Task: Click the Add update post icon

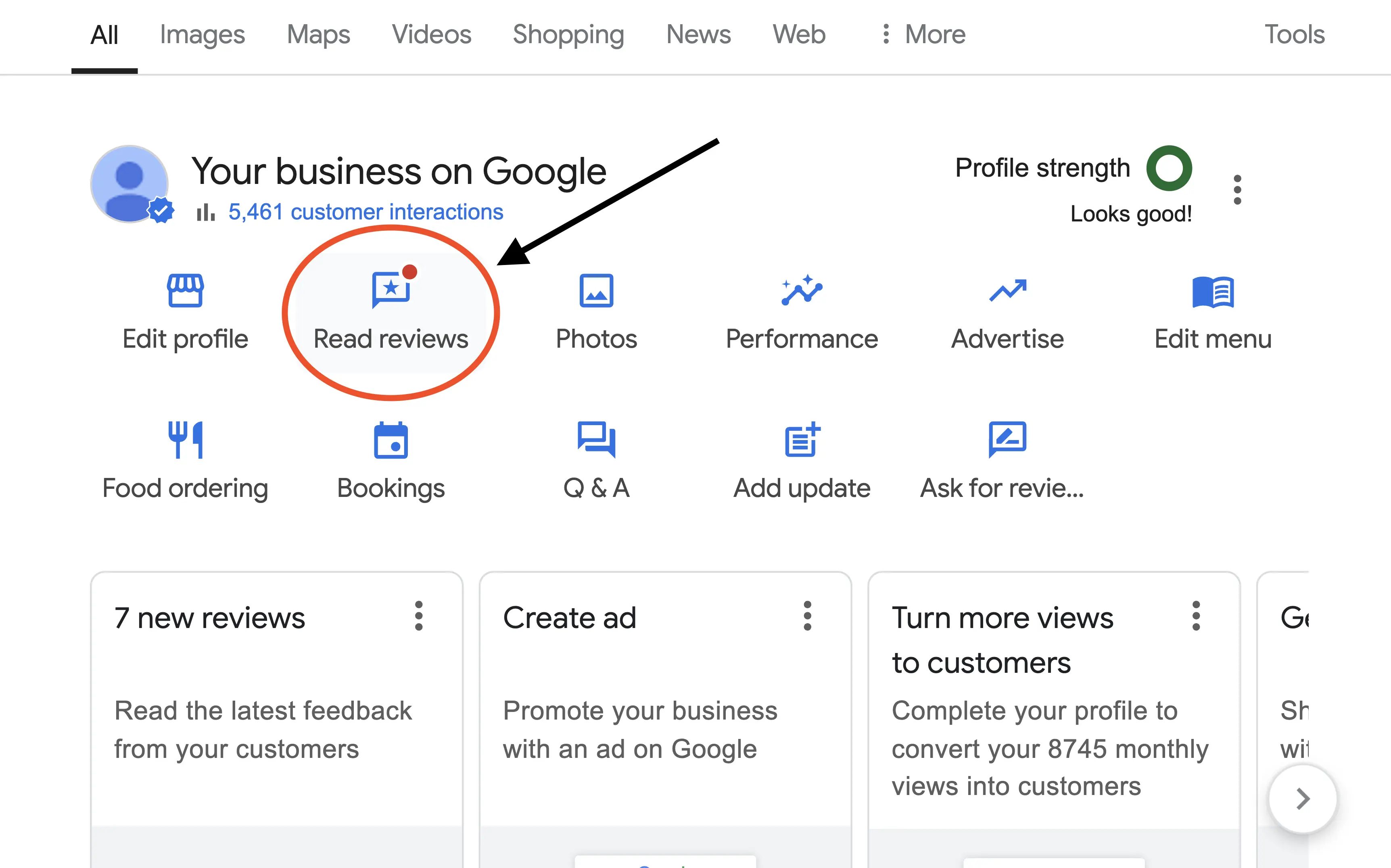Action: click(802, 440)
